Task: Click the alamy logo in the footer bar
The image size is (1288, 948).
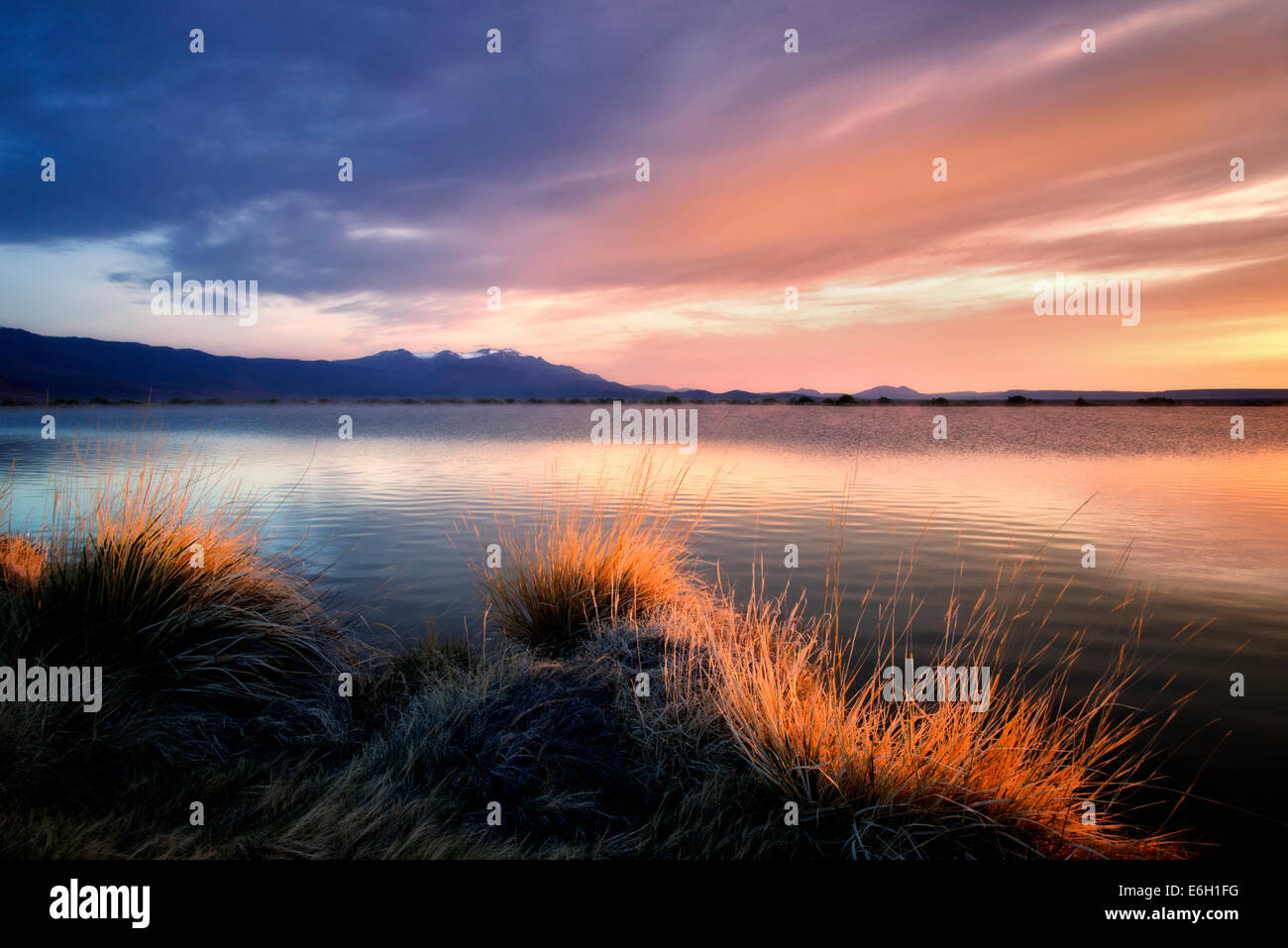Action: (99, 903)
